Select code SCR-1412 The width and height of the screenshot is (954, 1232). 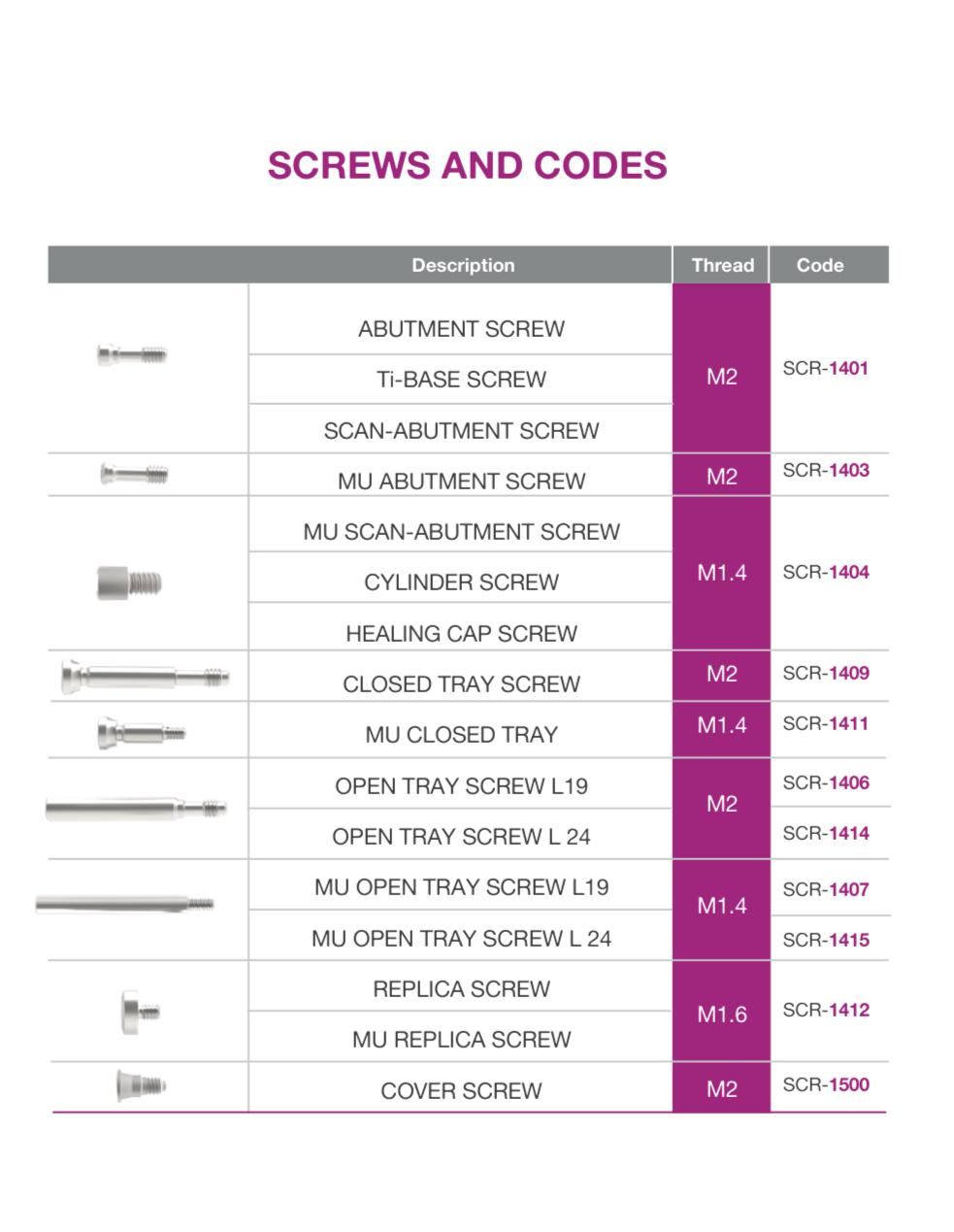coord(826,1010)
